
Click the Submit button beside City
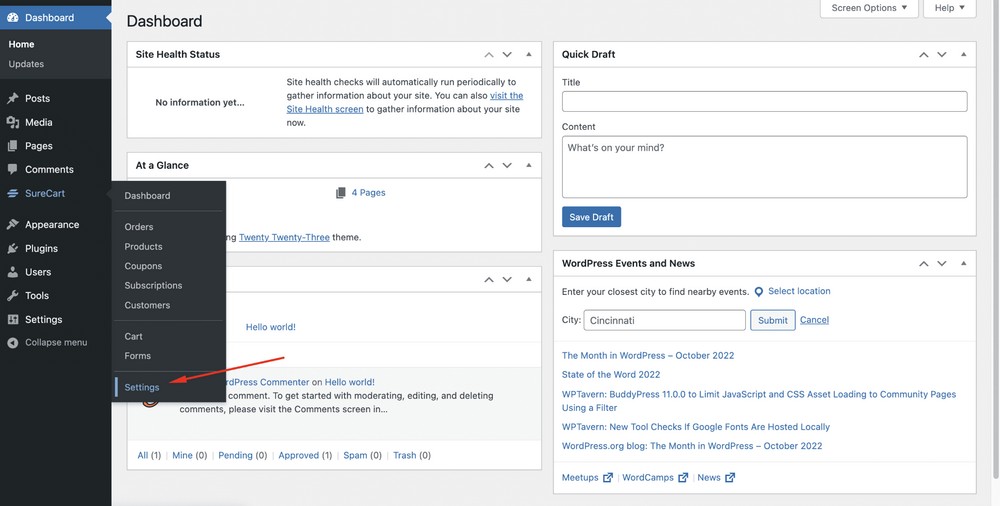pos(772,320)
